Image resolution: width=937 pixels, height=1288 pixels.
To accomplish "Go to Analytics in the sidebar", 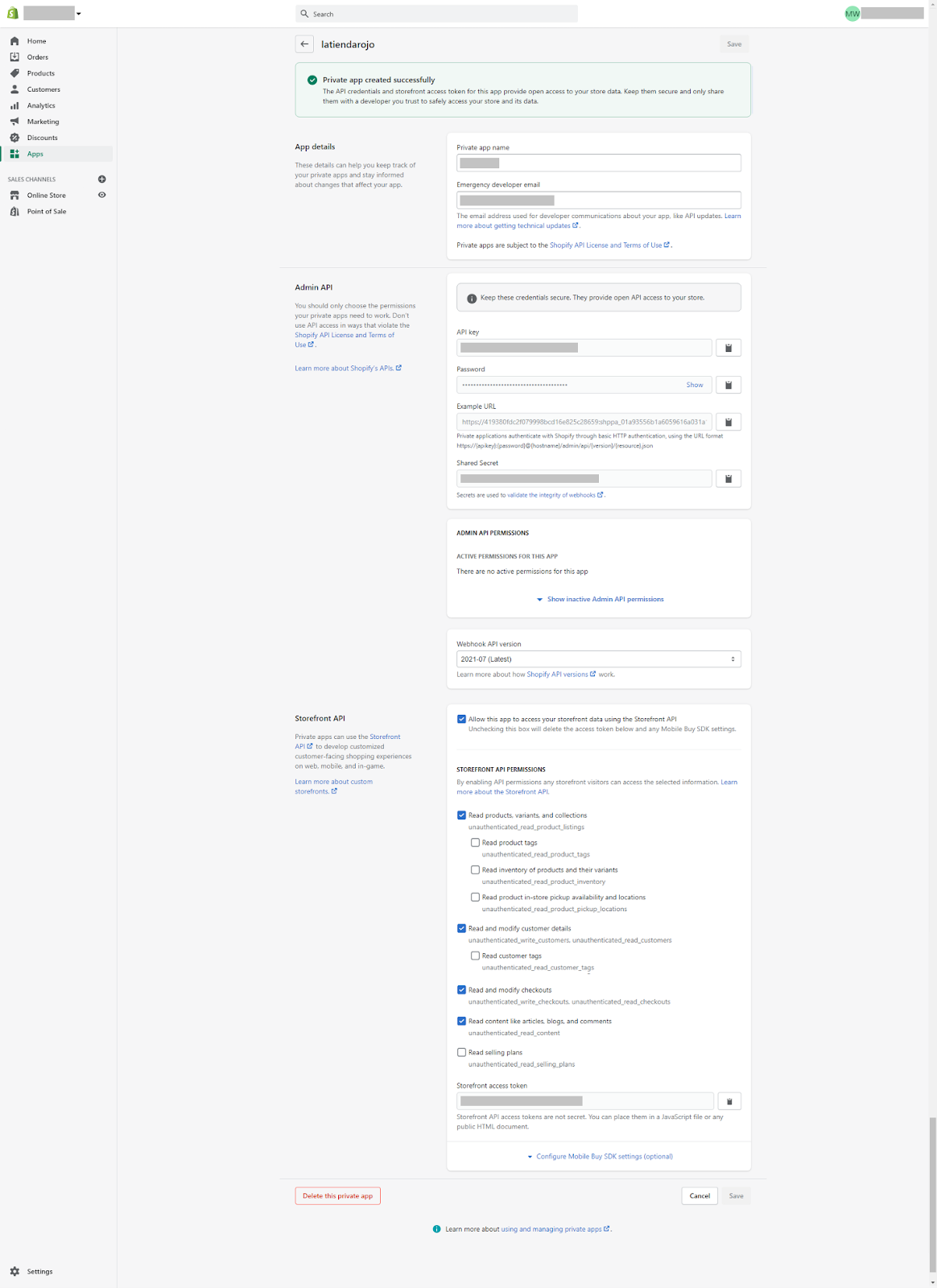I will click(40, 105).
